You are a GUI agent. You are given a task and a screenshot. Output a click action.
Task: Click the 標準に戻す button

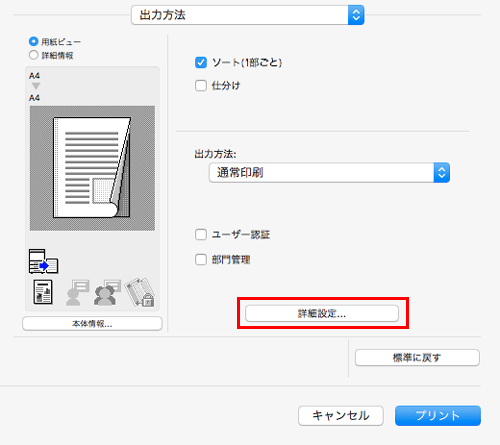417,358
